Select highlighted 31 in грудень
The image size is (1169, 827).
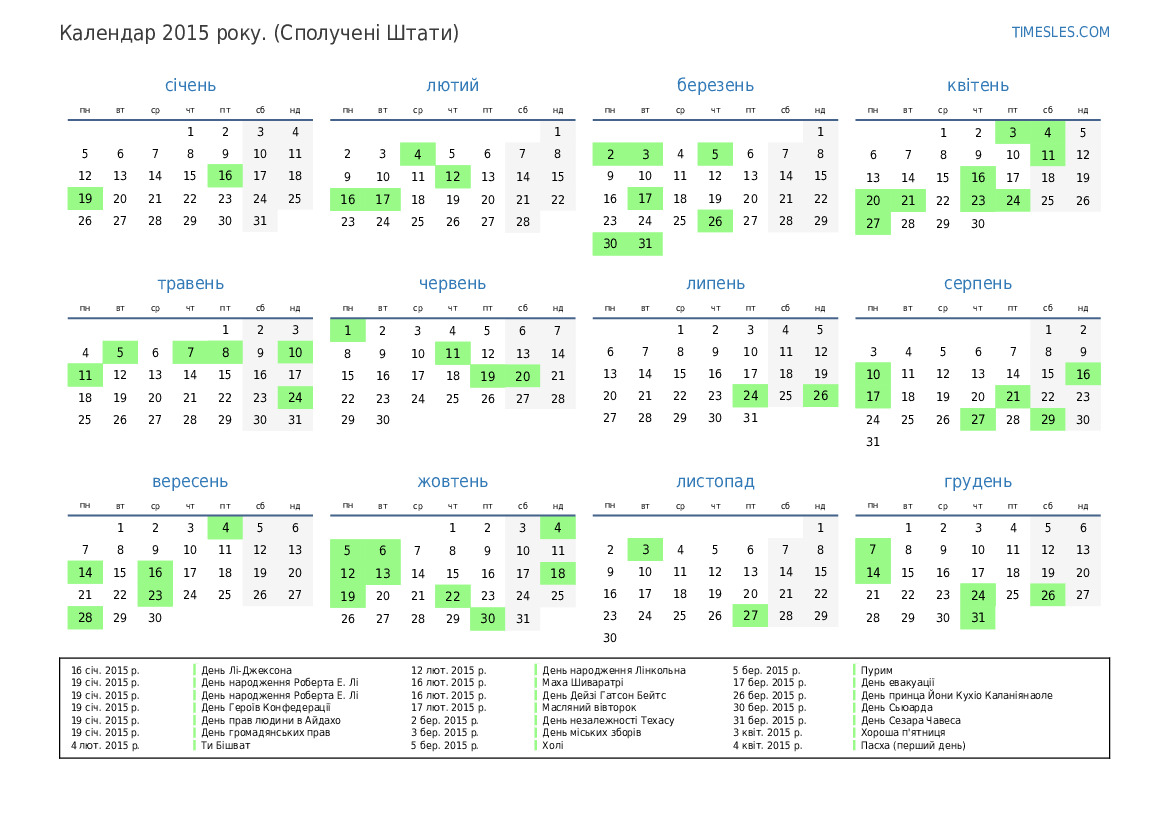pyautogui.click(x=978, y=618)
